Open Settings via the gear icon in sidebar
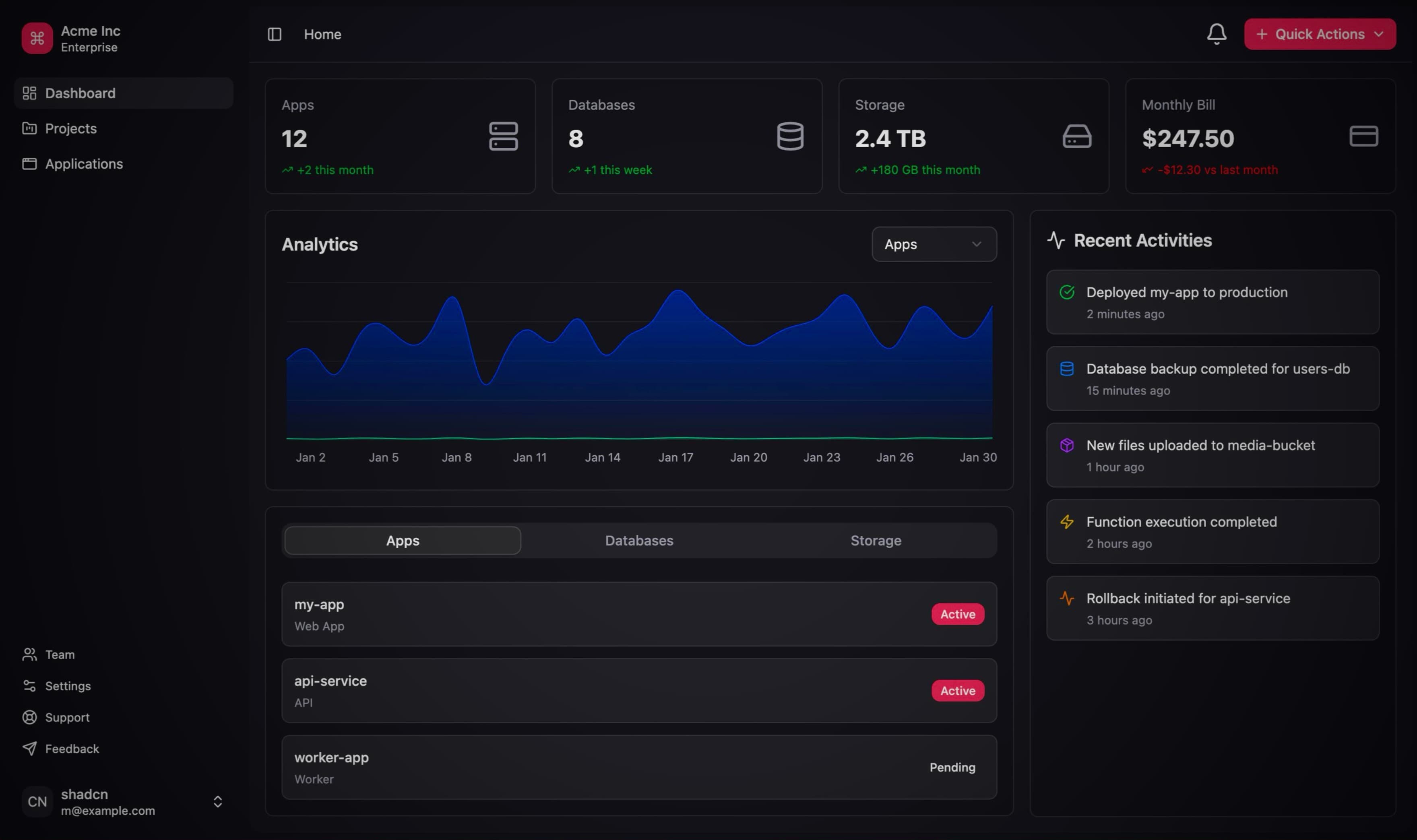The image size is (1417, 840). [x=29, y=685]
